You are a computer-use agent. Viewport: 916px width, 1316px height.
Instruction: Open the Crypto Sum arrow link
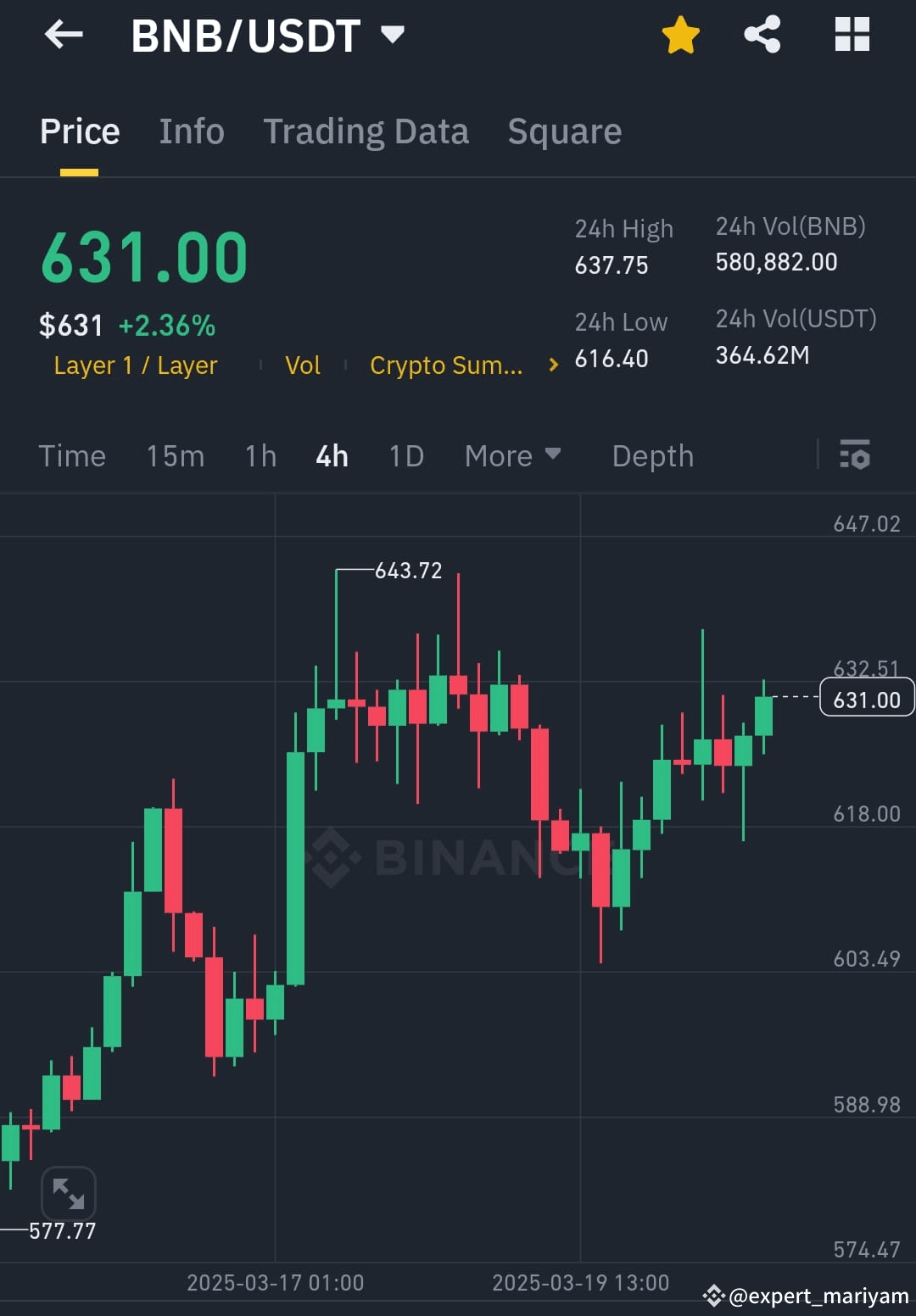click(x=552, y=365)
